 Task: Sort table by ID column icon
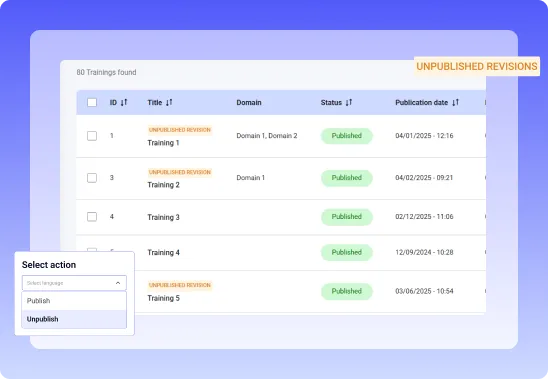124,102
